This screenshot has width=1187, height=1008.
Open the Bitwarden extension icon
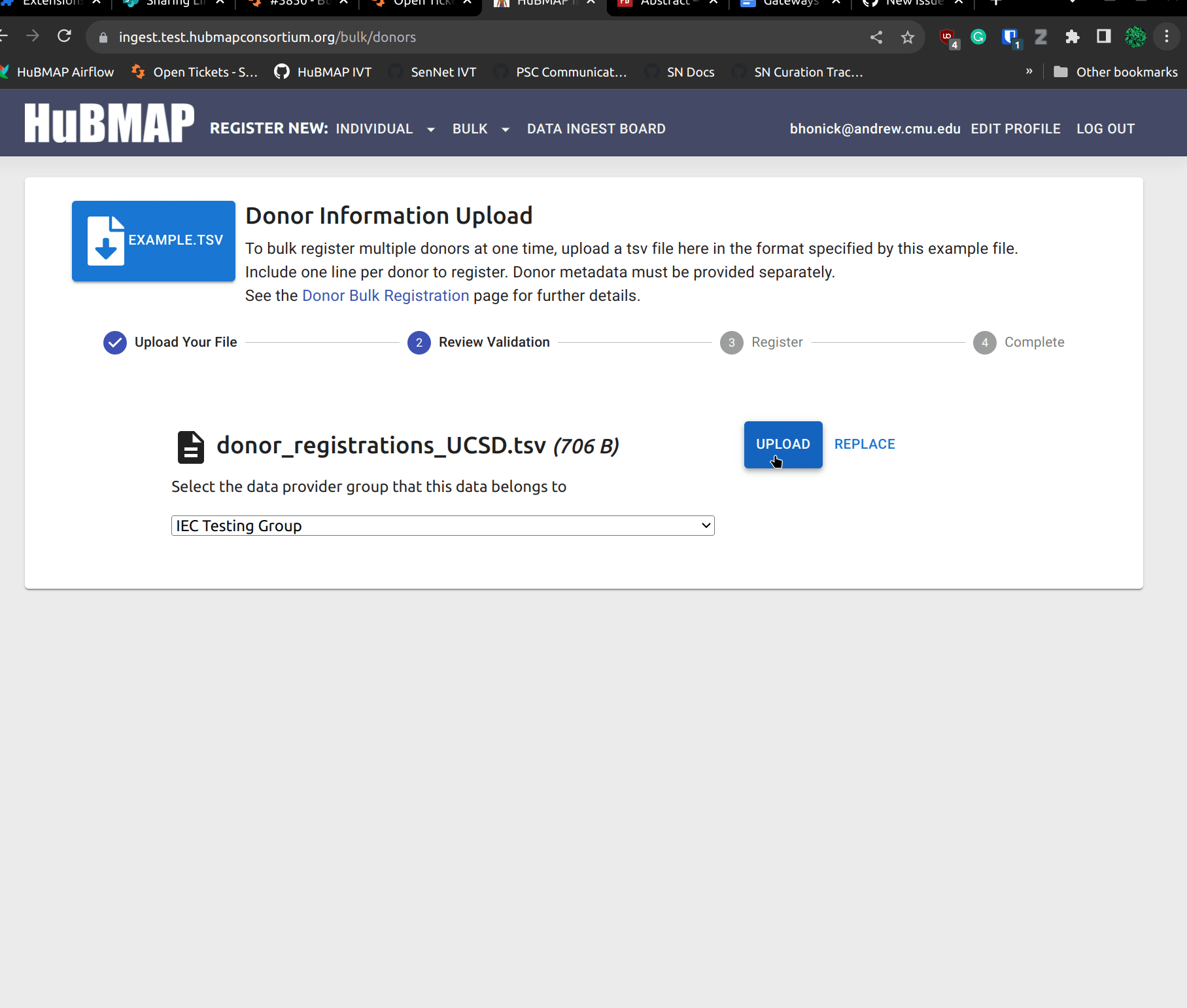click(x=1011, y=38)
